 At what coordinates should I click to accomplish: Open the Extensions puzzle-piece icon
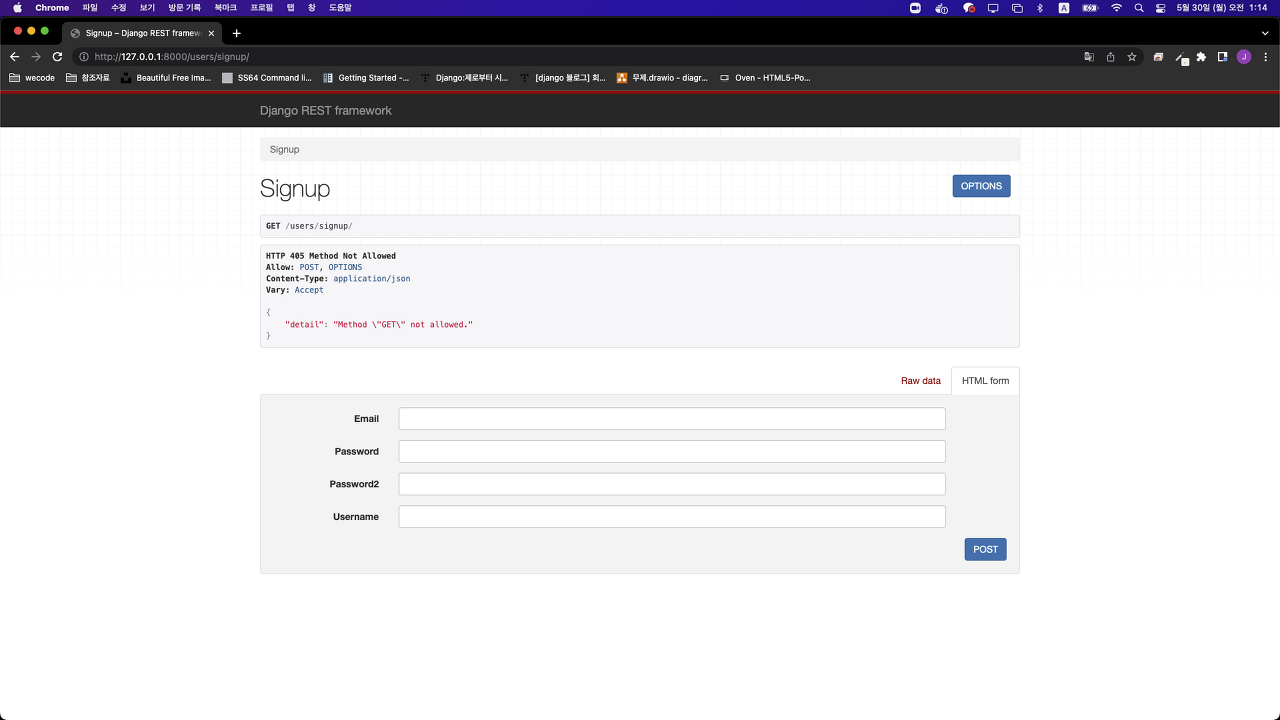[x=1201, y=57]
